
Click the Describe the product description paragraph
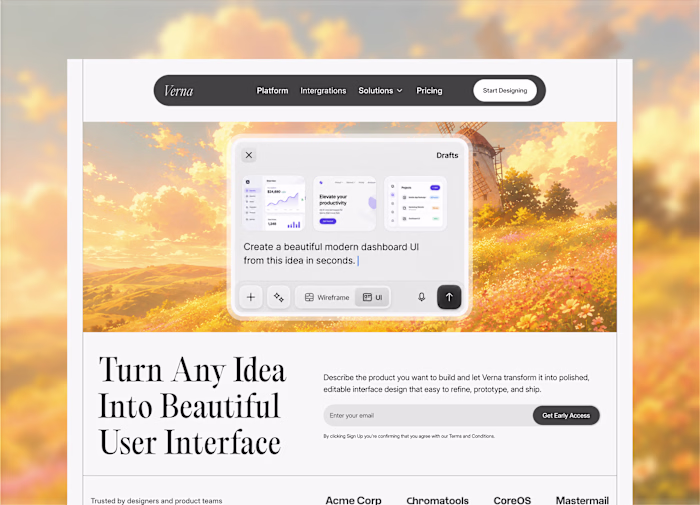point(456,383)
